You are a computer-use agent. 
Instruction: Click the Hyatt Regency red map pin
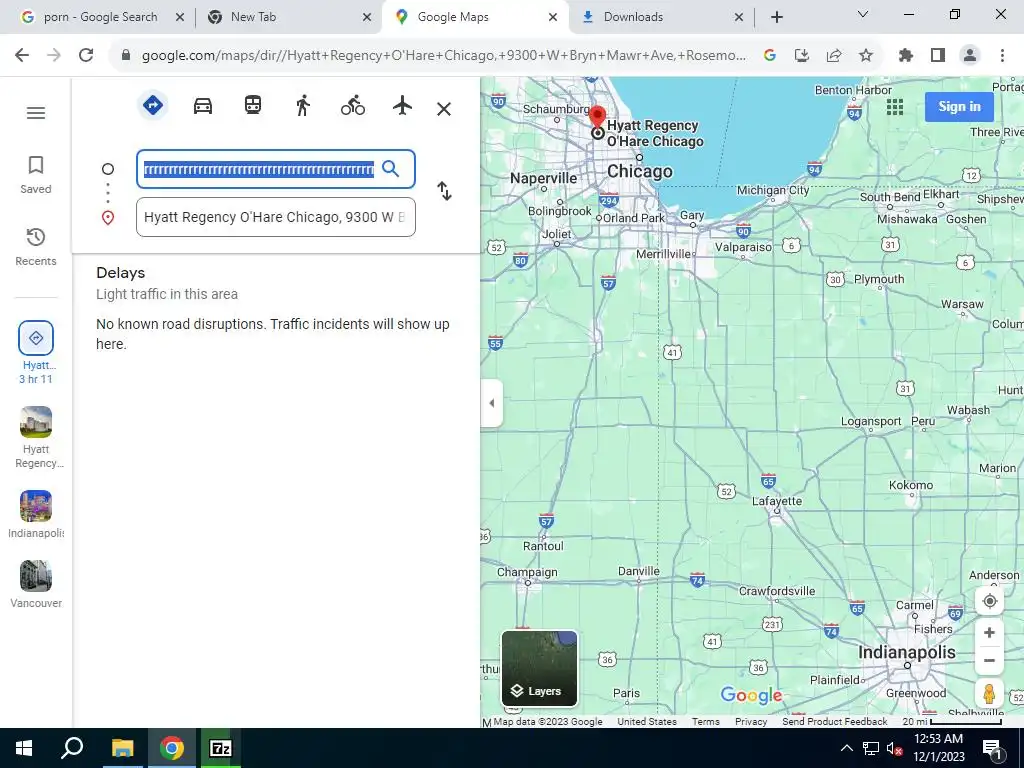coord(597,118)
